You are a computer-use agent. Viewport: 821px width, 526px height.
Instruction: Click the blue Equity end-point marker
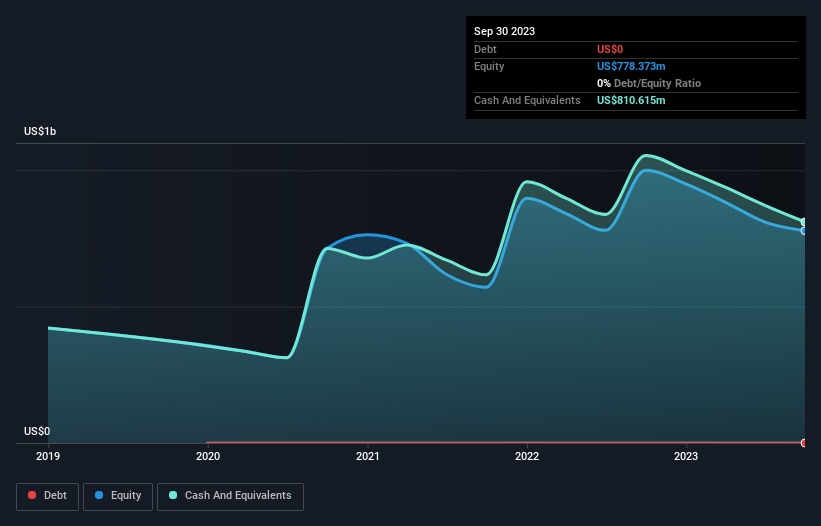804,230
